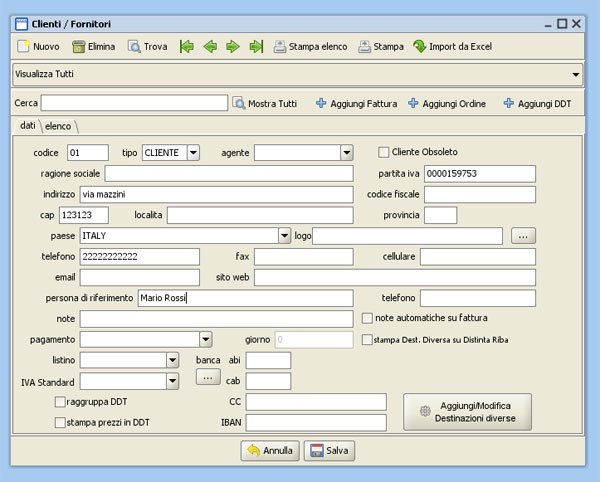The image size is (600, 482).
Task: Click Stampa elenco printer icon
Action: 281,46
